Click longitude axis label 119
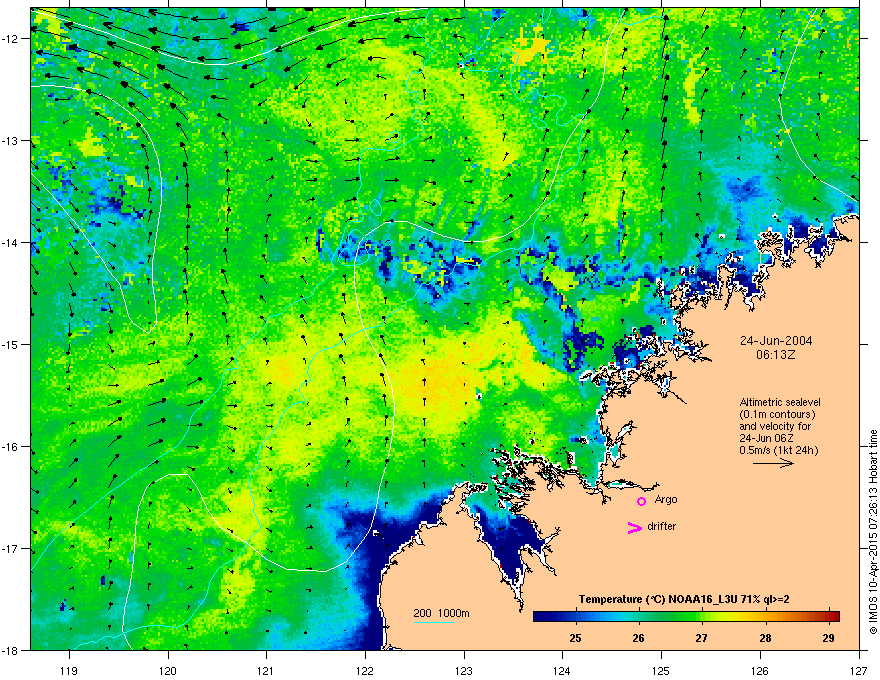The image size is (880, 680). point(69,670)
